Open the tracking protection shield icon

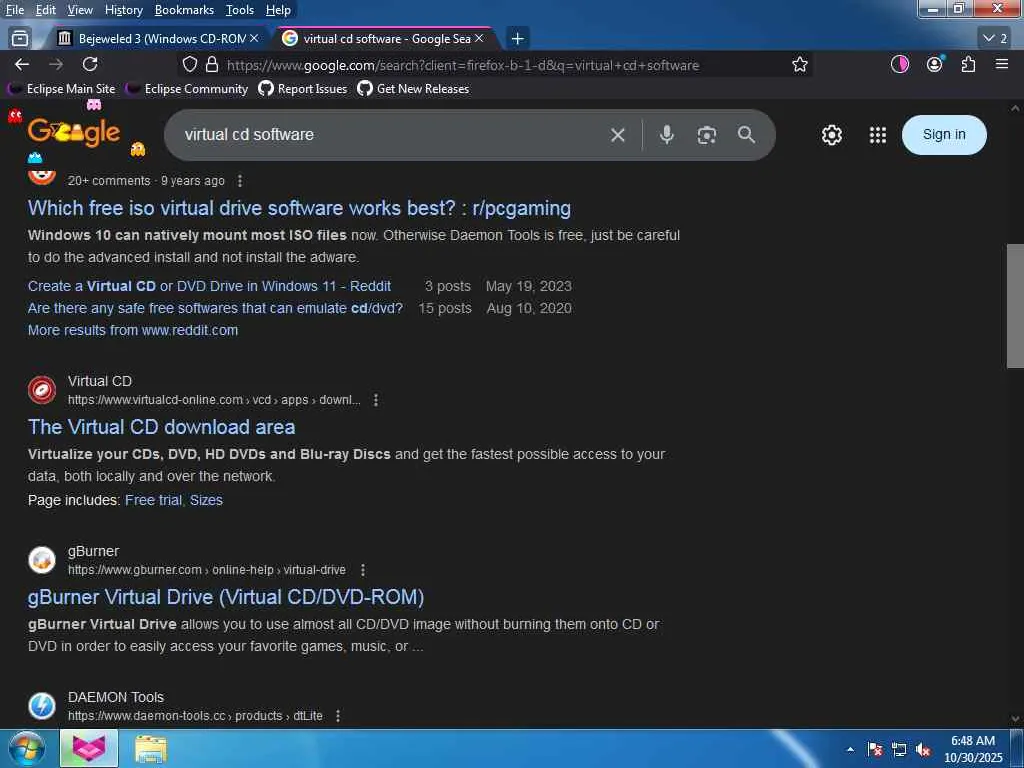(x=189, y=65)
